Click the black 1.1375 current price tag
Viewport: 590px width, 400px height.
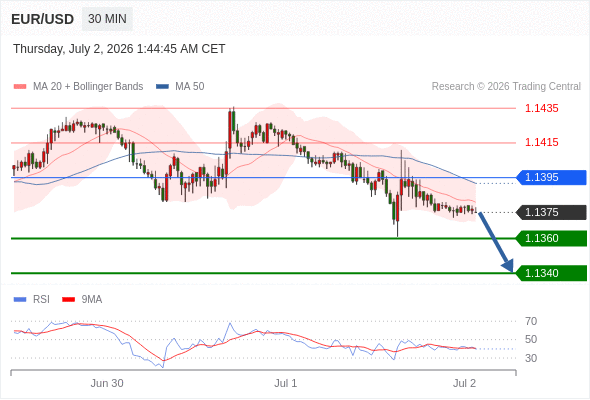(x=551, y=212)
